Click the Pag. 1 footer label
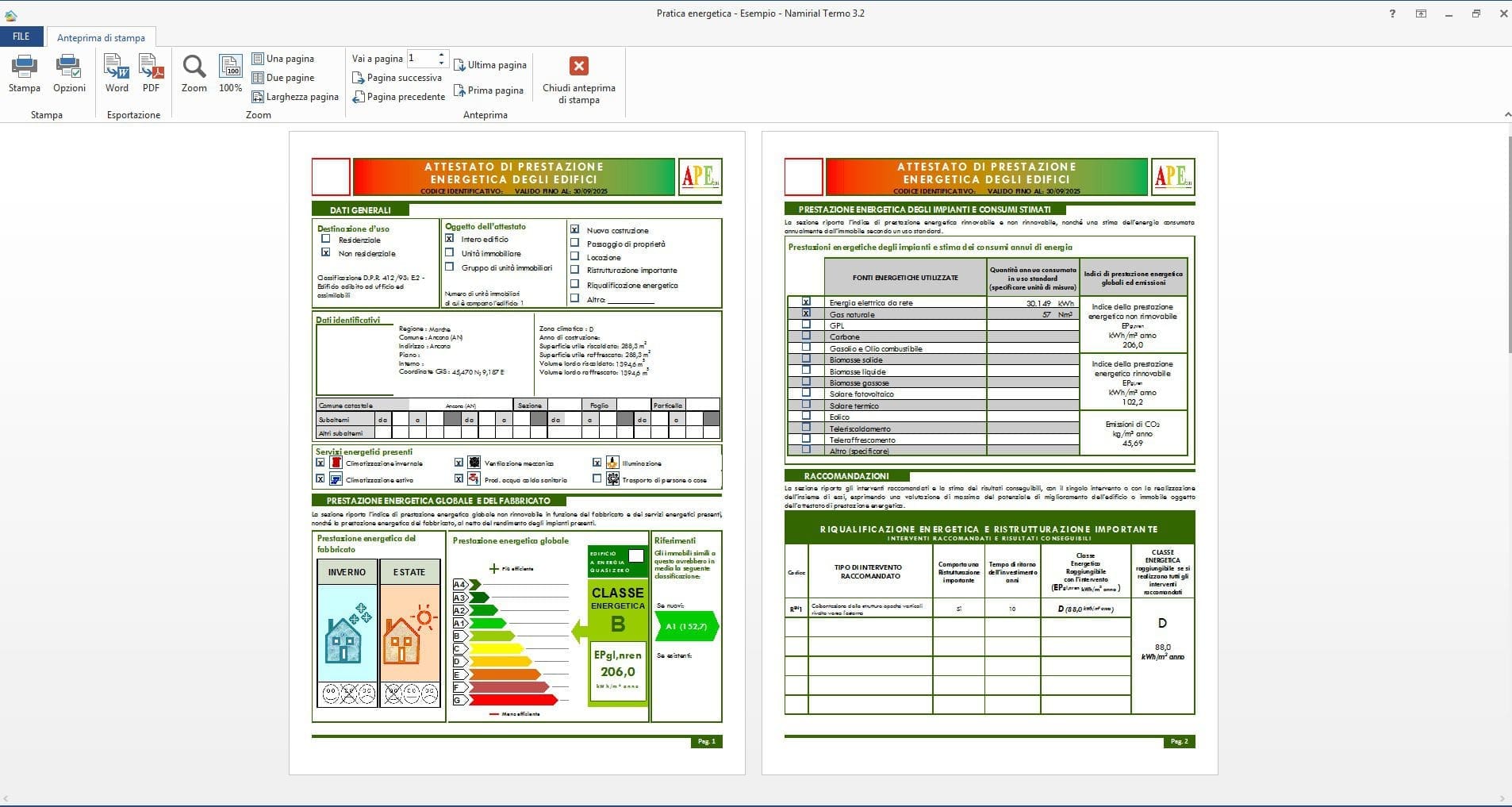Viewport: 1512px width, 807px height. tap(707, 741)
